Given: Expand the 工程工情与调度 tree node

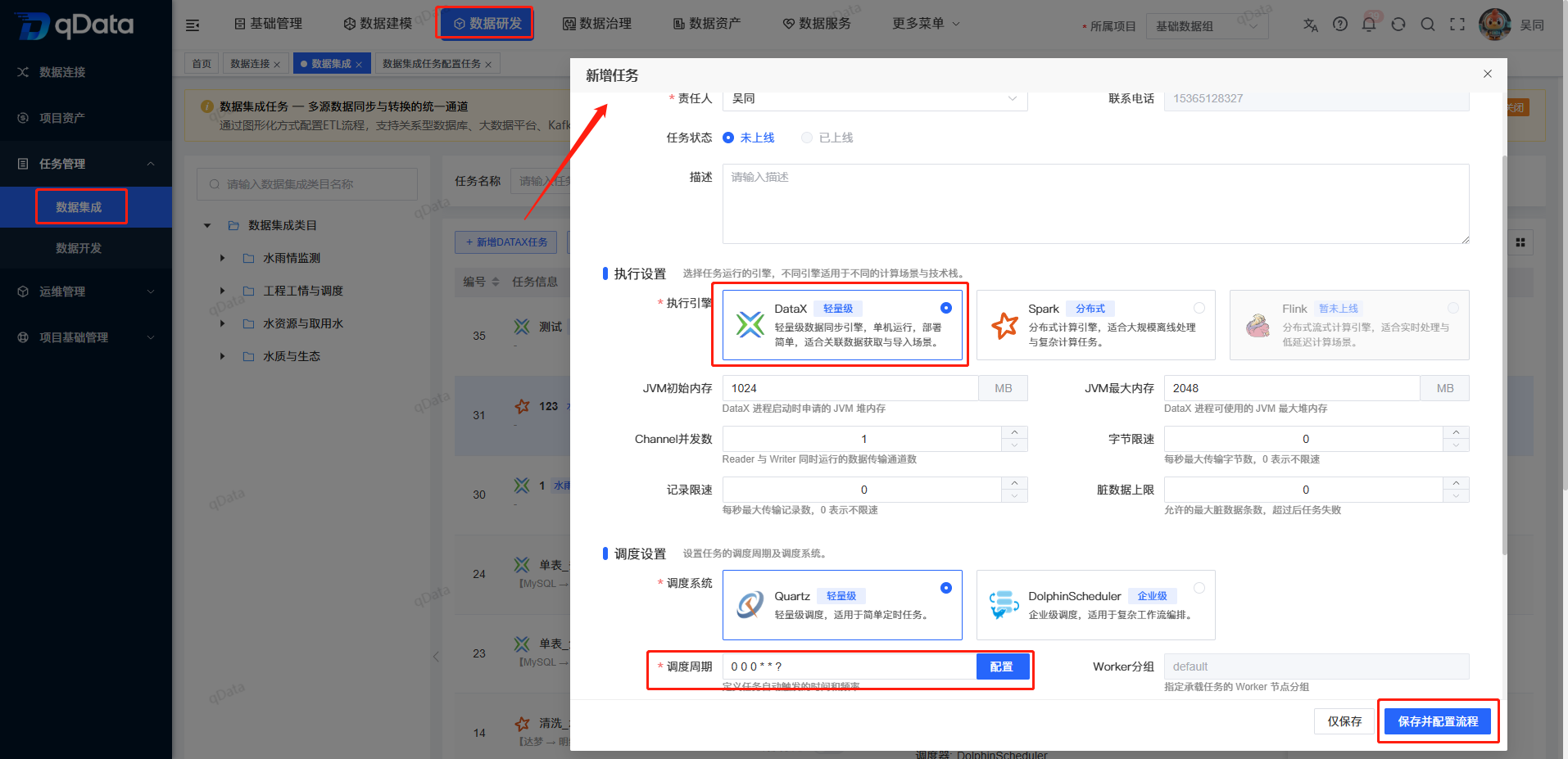Looking at the screenshot, I should pyautogui.click(x=222, y=291).
